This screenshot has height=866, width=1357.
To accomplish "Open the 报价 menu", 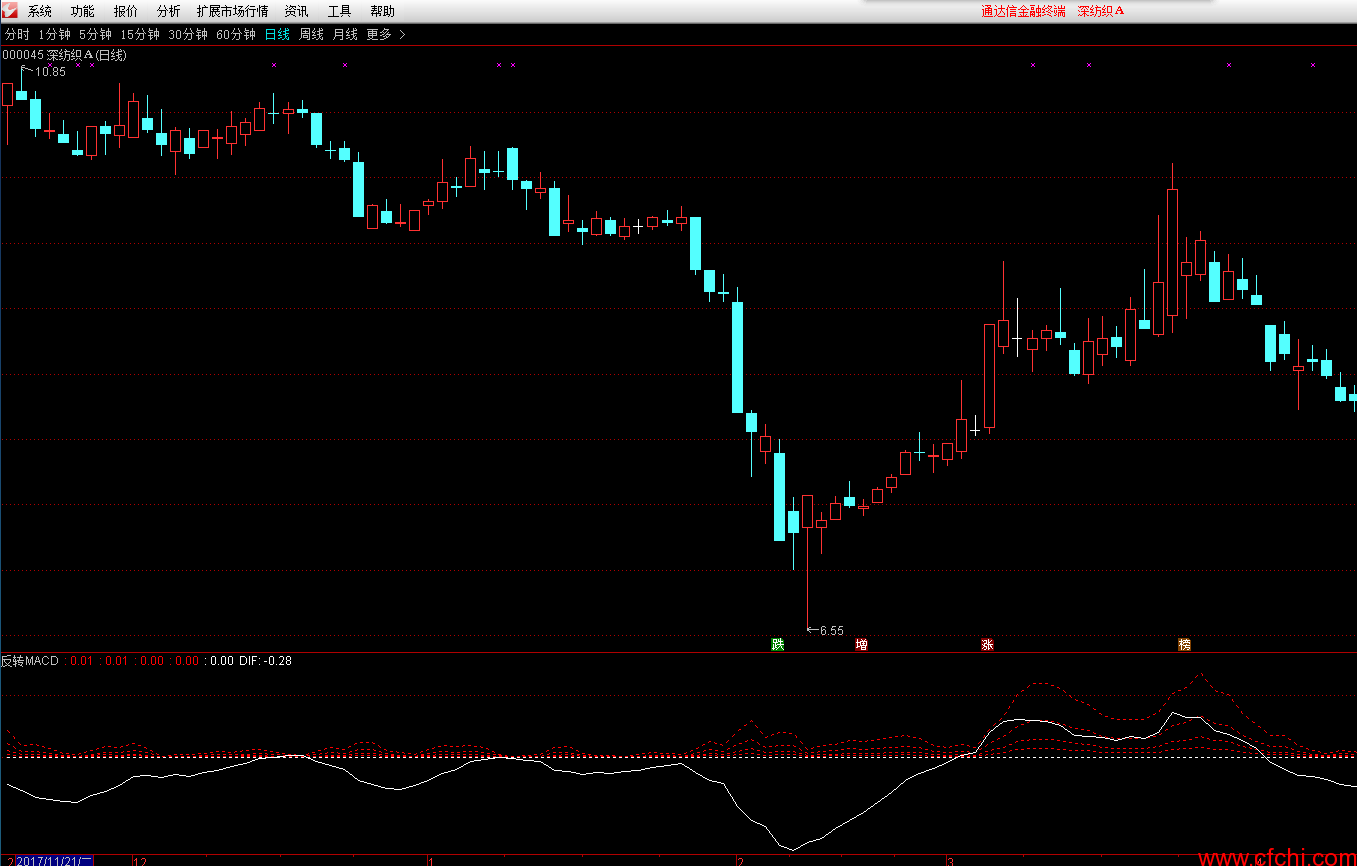I will (126, 11).
